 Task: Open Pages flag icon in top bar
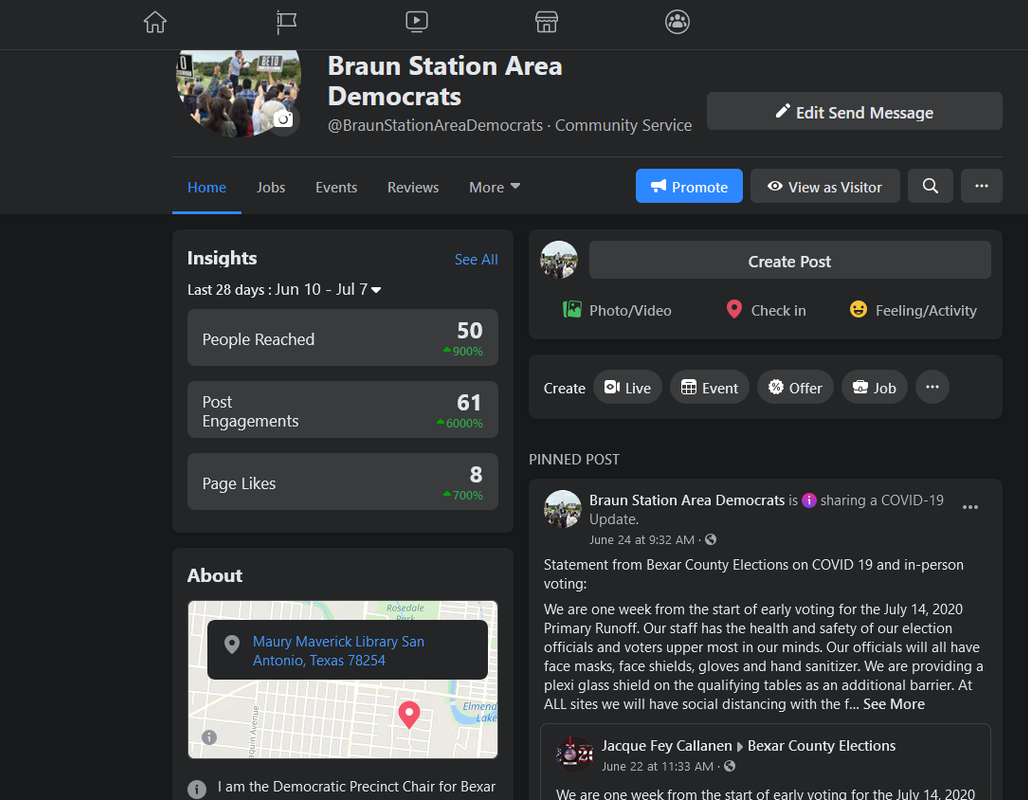pyautogui.click(x=286, y=22)
